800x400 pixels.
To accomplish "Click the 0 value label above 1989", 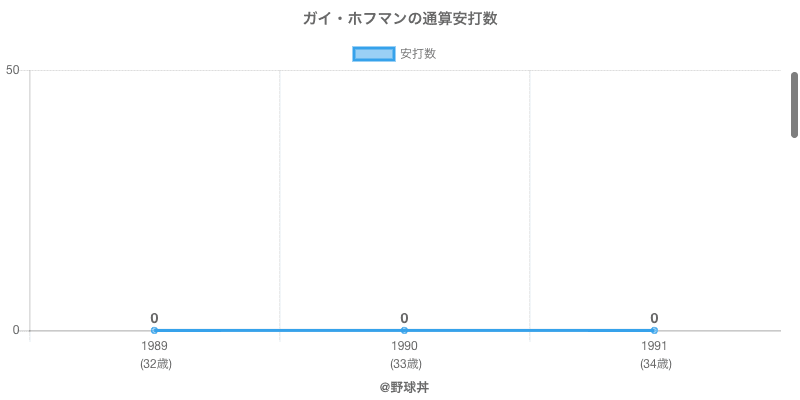I will [x=154, y=318].
